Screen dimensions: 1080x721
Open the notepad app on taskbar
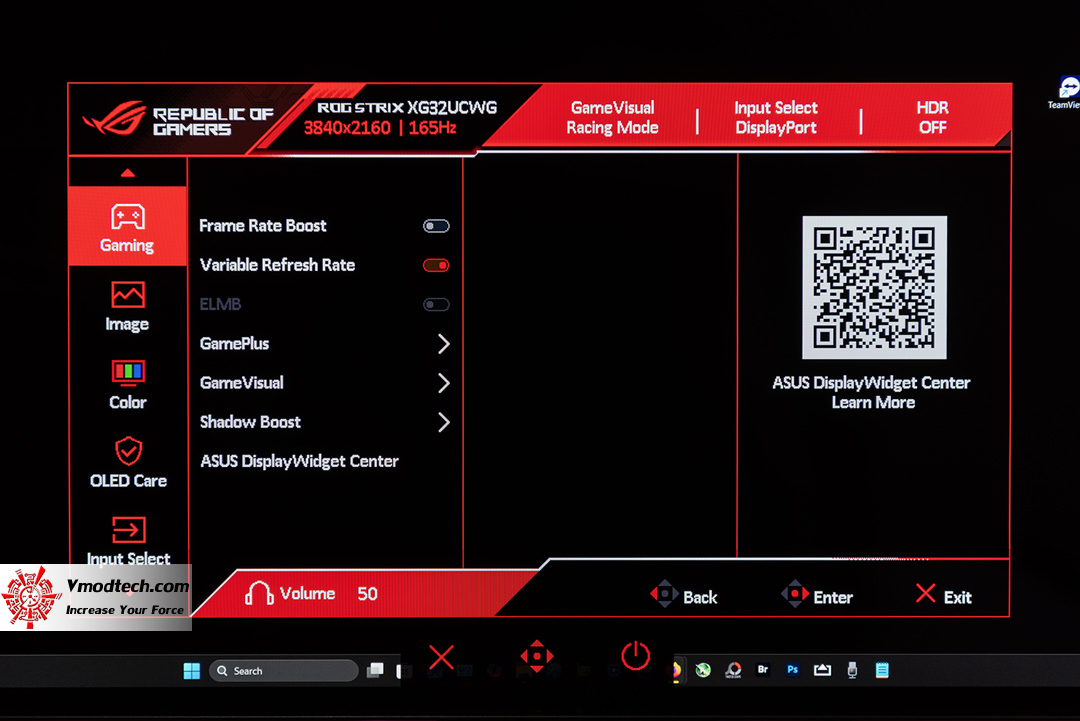(x=882, y=670)
